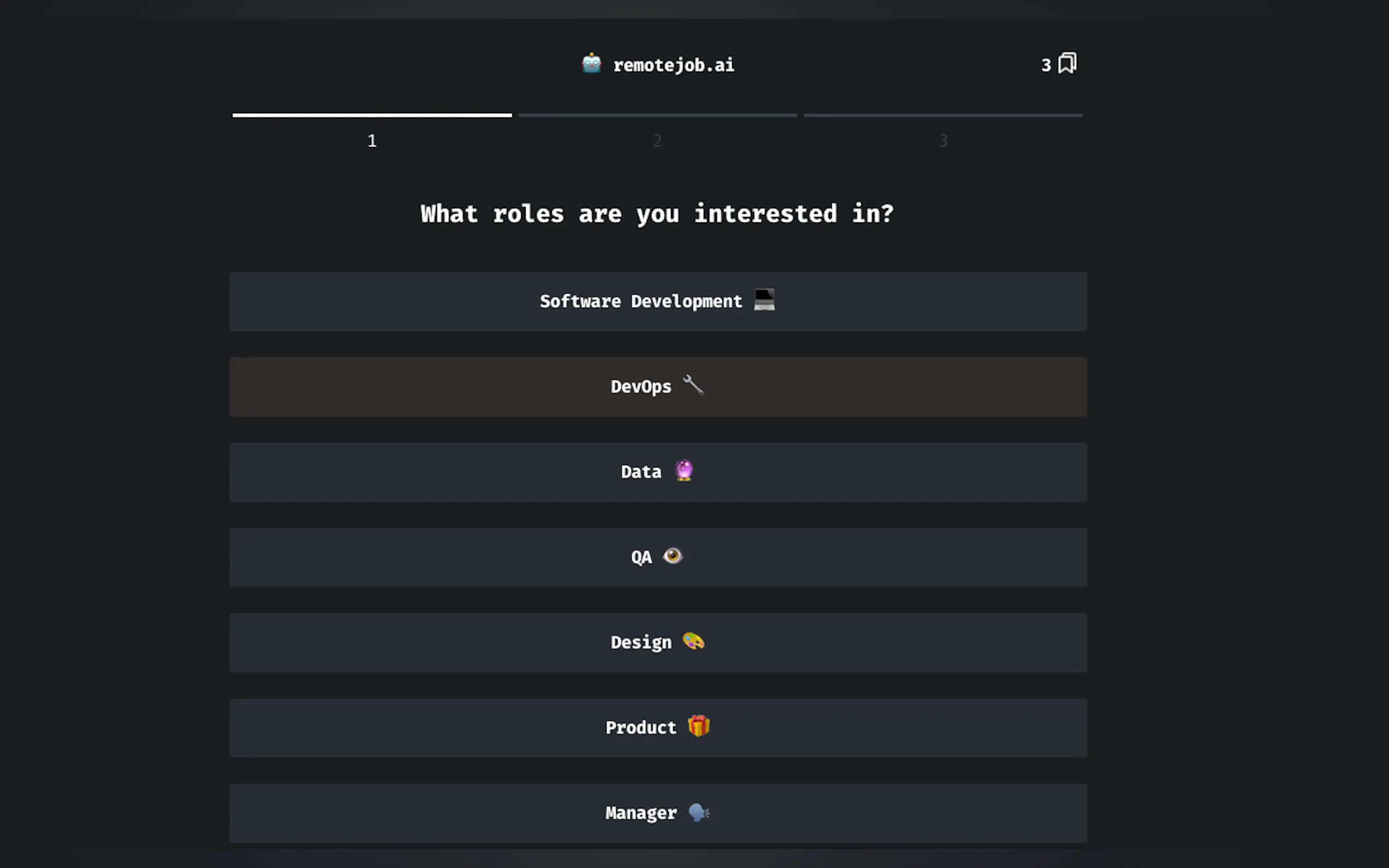Click the wrench emoji next to DevOps
The image size is (1389, 868).
coord(692,385)
